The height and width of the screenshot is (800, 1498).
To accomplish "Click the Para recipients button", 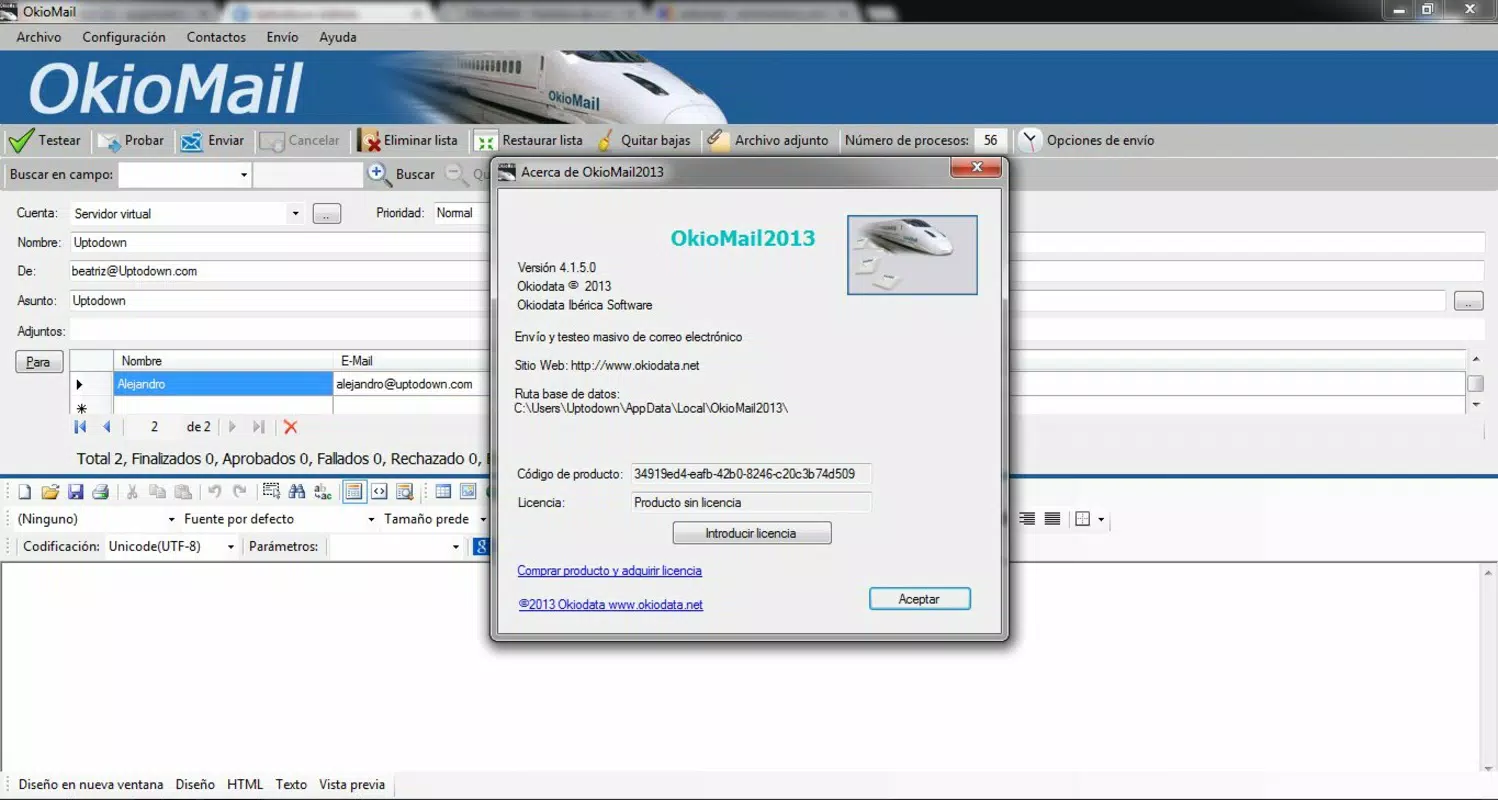I will pyautogui.click(x=39, y=362).
